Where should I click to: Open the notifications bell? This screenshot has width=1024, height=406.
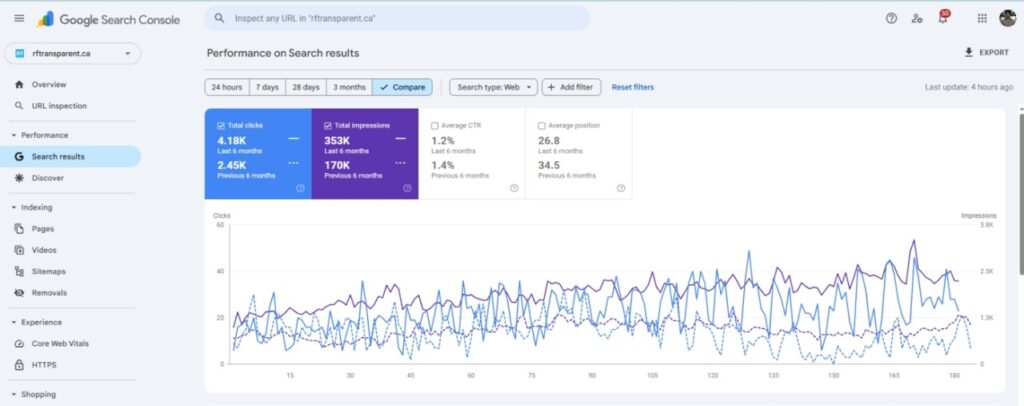point(942,18)
